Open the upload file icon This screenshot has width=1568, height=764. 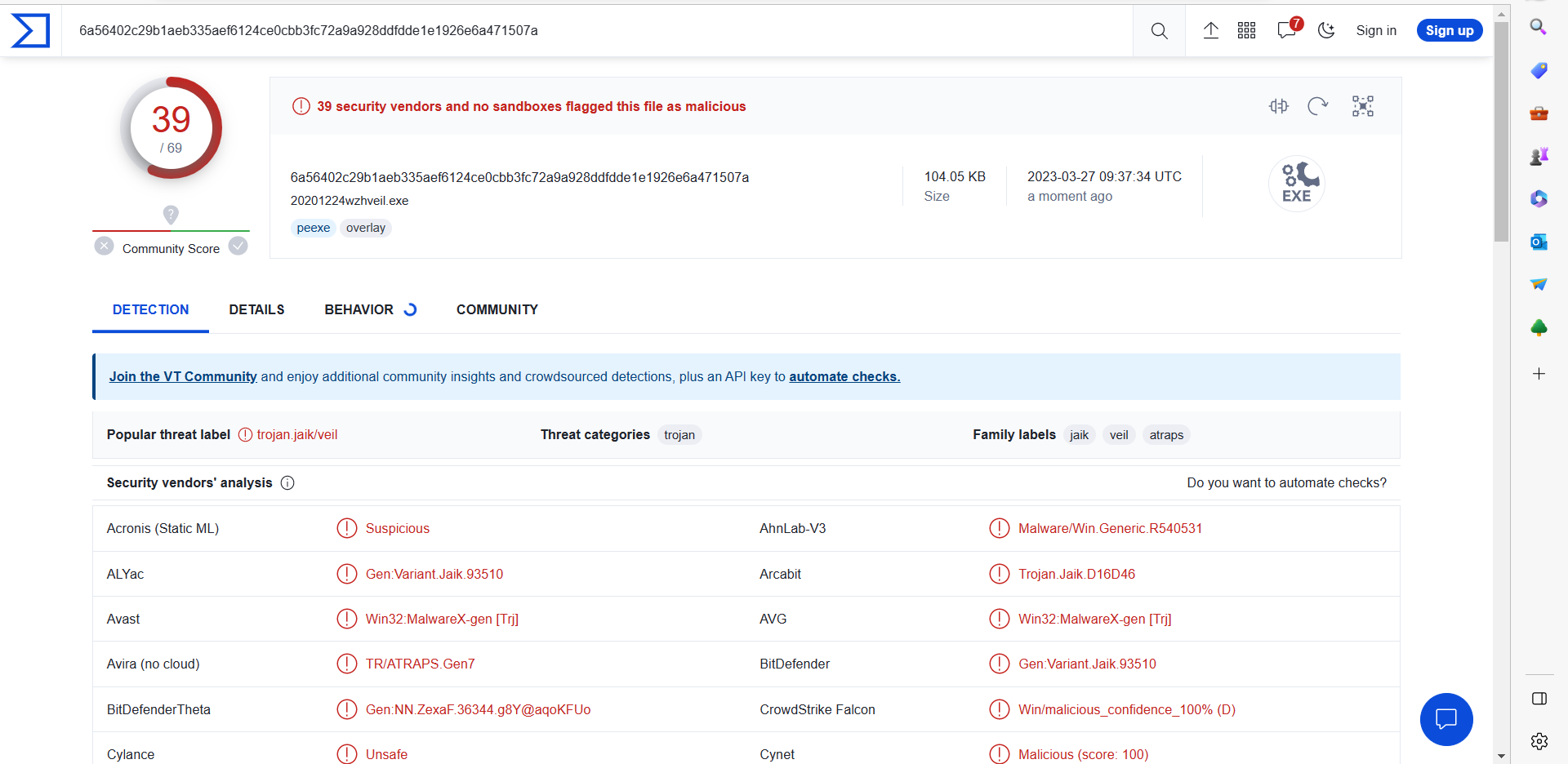1210,31
